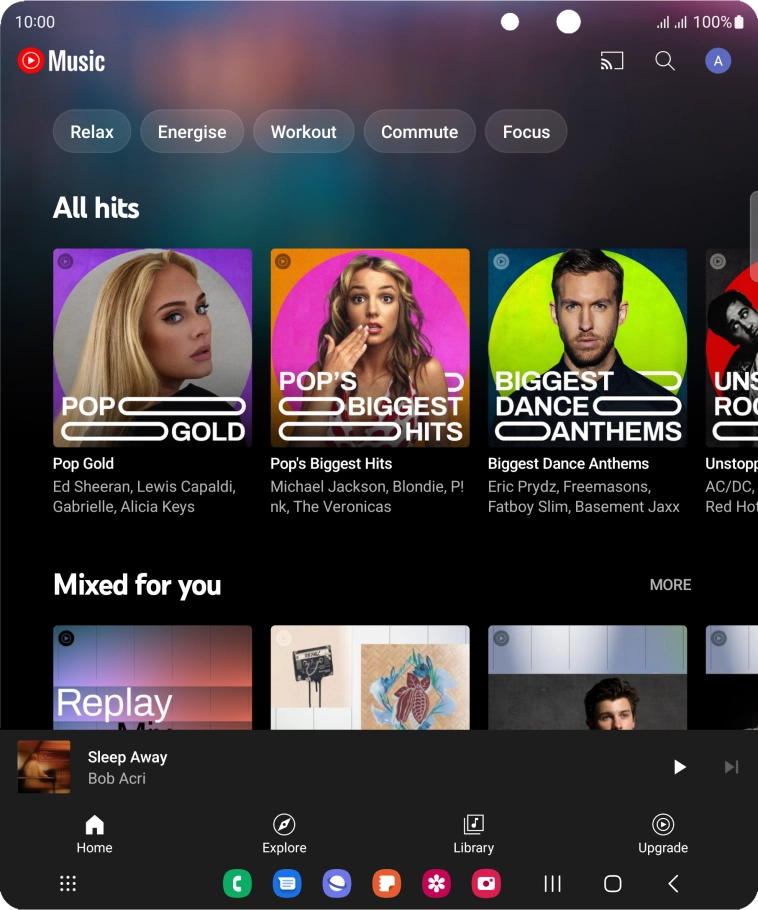758x910 pixels.
Task: Open the Explore tab
Action: pos(284,834)
